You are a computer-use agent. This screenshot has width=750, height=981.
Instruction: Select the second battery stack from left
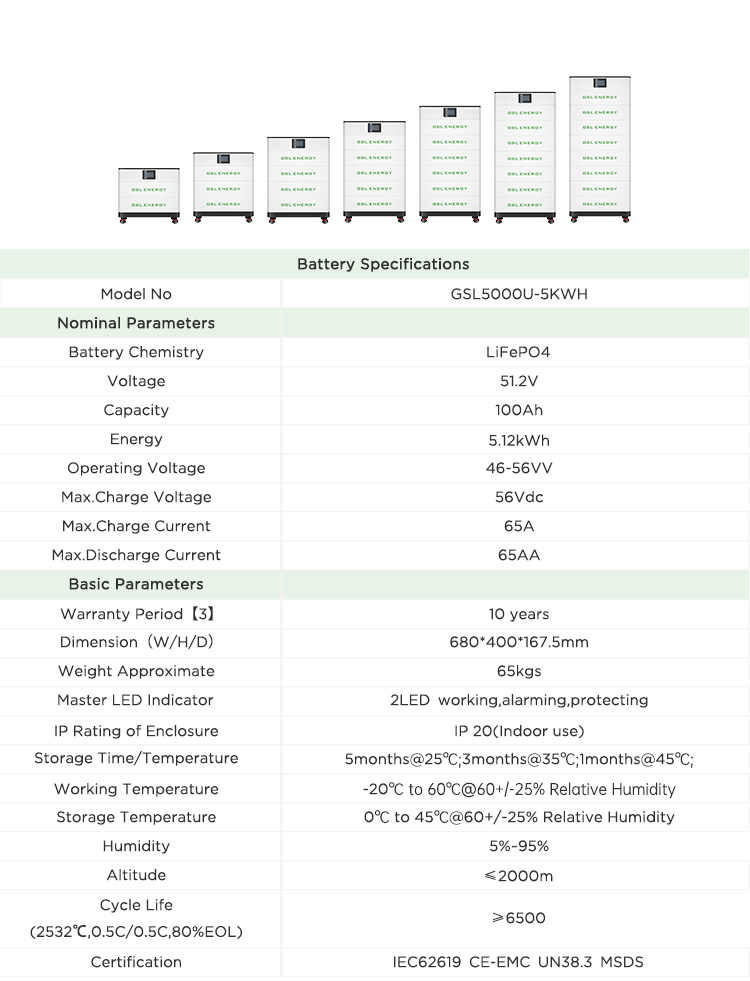coord(223,187)
